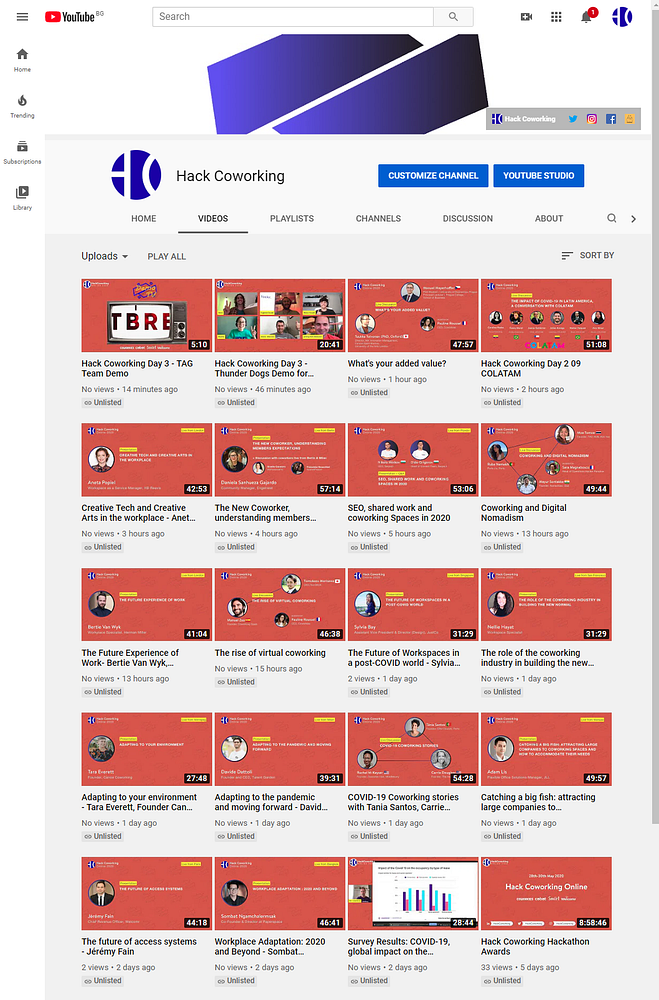This screenshot has width=659, height=1000.
Task: Click Unlisted badge under TAG Team Demo
Action: tap(102, 402)
